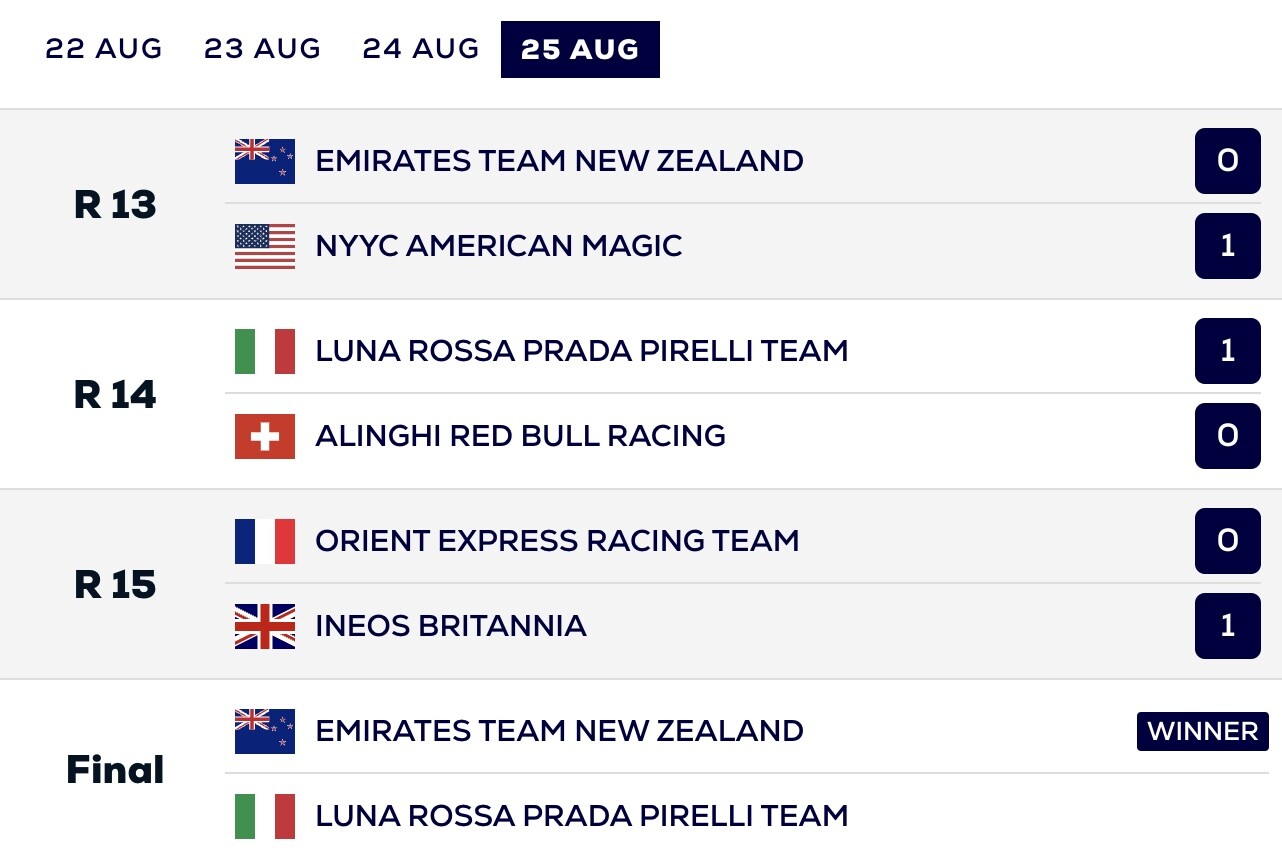Image resolution: width=1282 pixels, height=858 pixels.
Task: Open NYYC American Magic team
Action: 499,246
